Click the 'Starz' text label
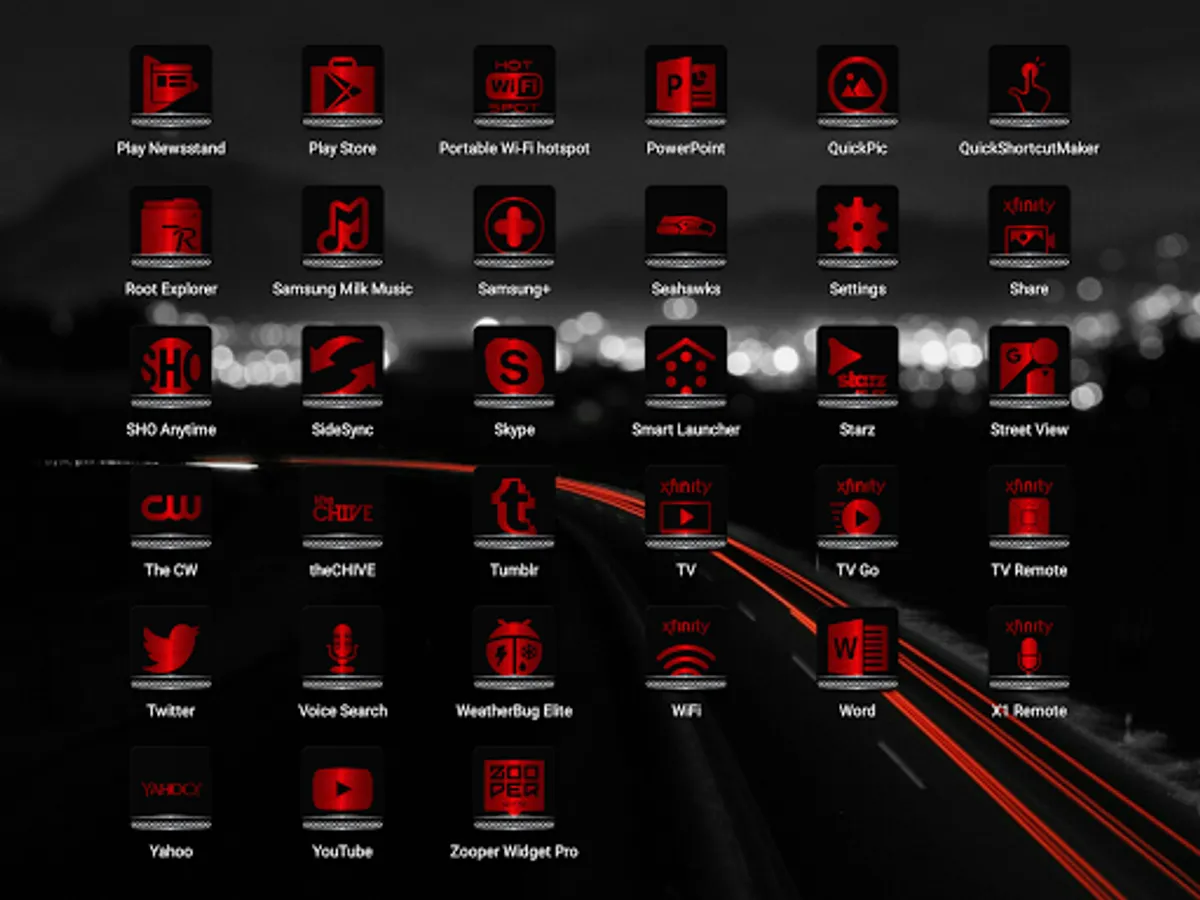Viewport: 1200px width, 900px height. [x=857, y=430]
